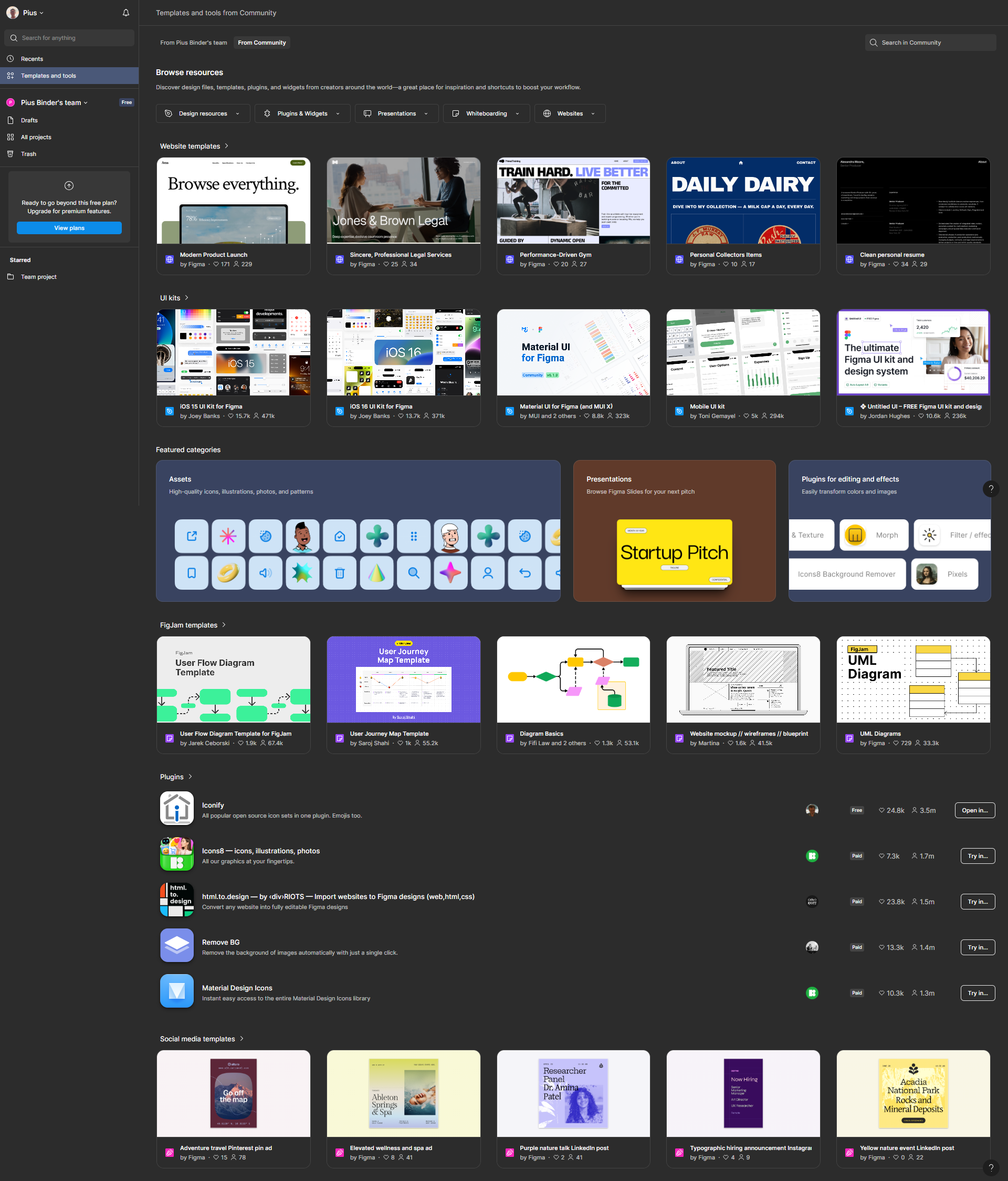Click the html.to.design plugin icon
The height and width of the screenshot is (1181, 1008).
[176, 900]
